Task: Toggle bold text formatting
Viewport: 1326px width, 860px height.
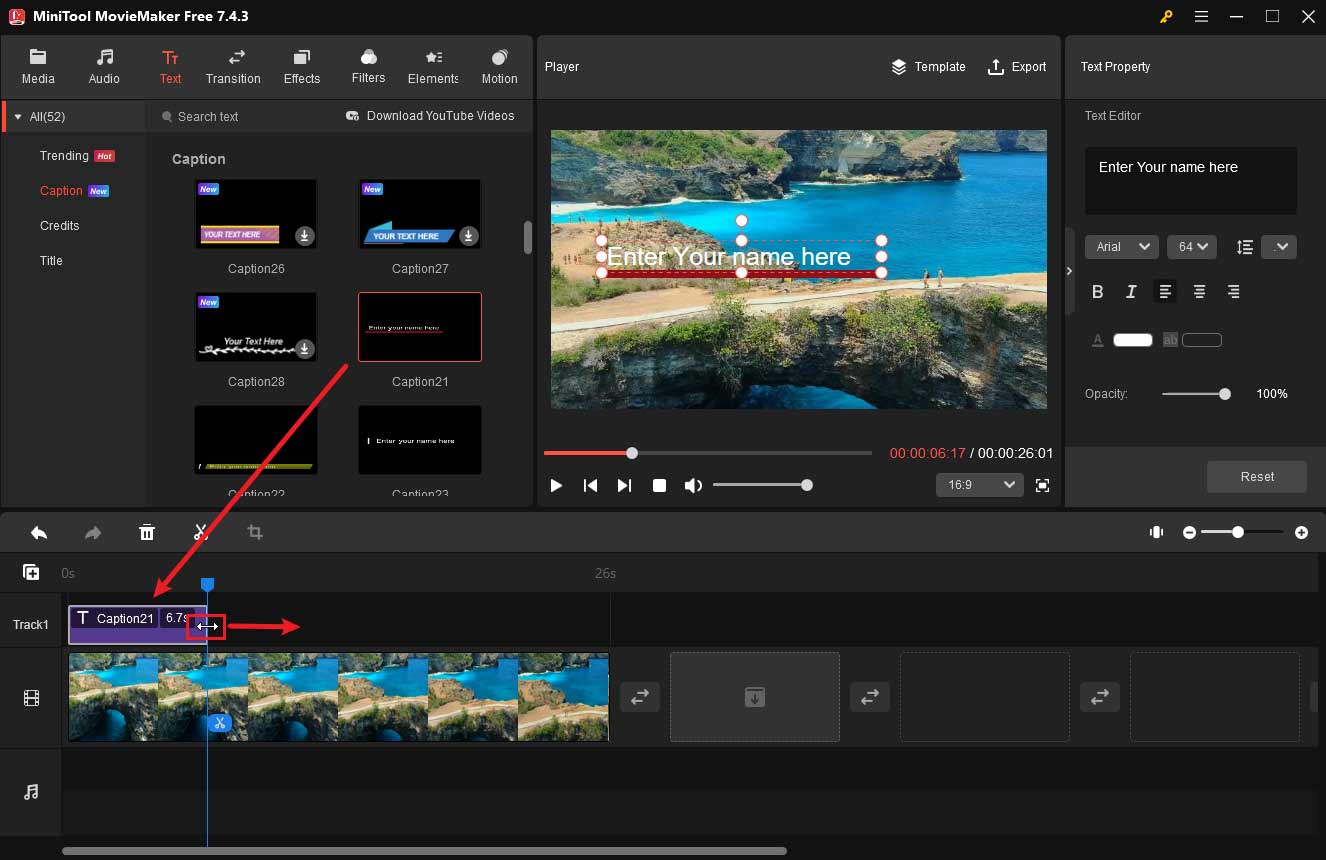Action: (x=1098, y=292)
